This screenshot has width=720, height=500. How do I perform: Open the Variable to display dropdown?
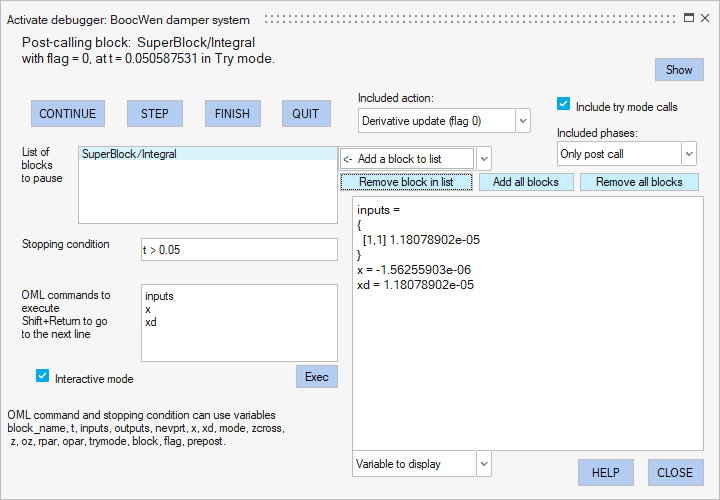click(x=484, y=463)
